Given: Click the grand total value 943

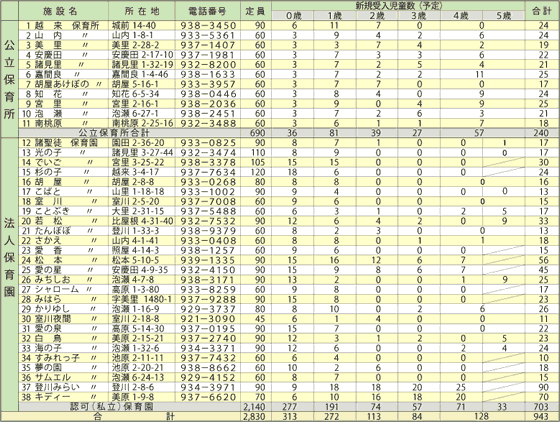Looking at the screenshot, I should pyautogui.click(x=541, y=416).
